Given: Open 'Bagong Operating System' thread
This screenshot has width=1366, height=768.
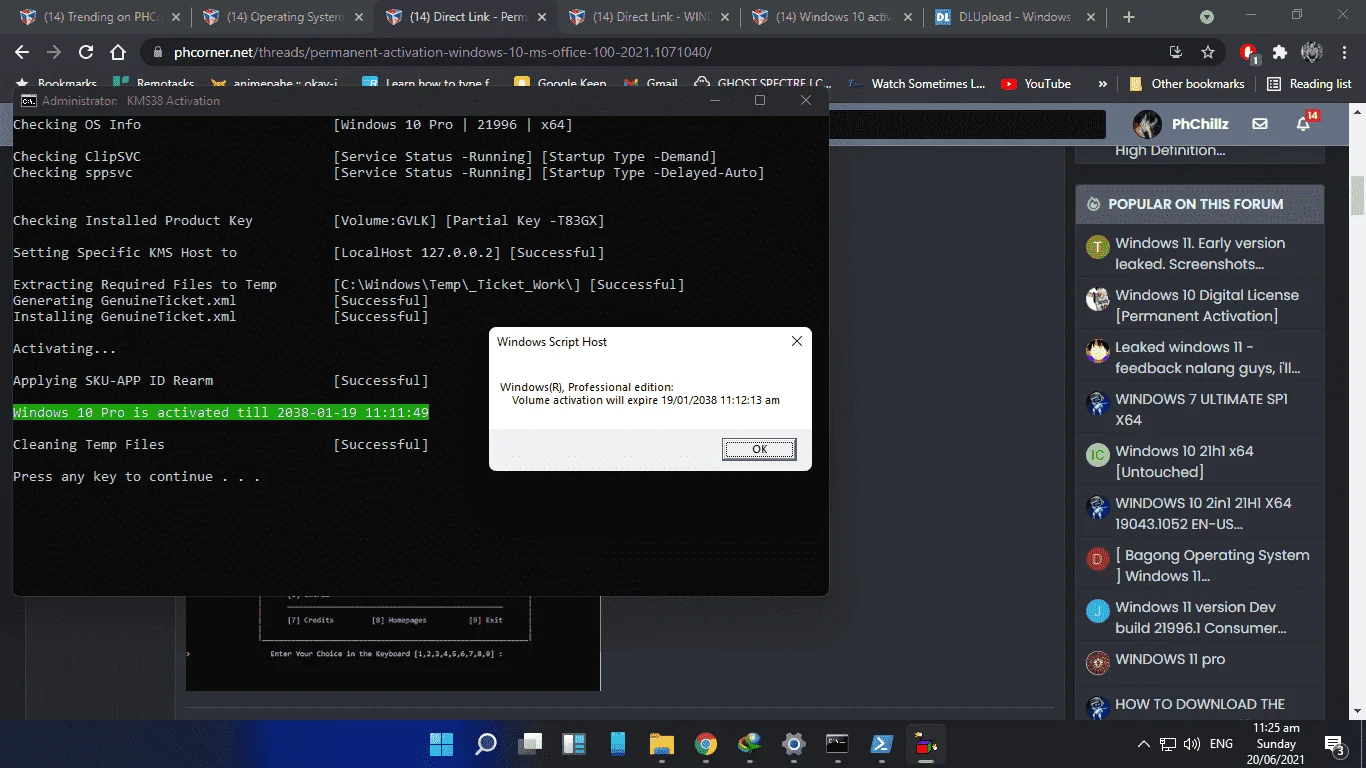Looking at the screenshot, I should (1212, 565).
